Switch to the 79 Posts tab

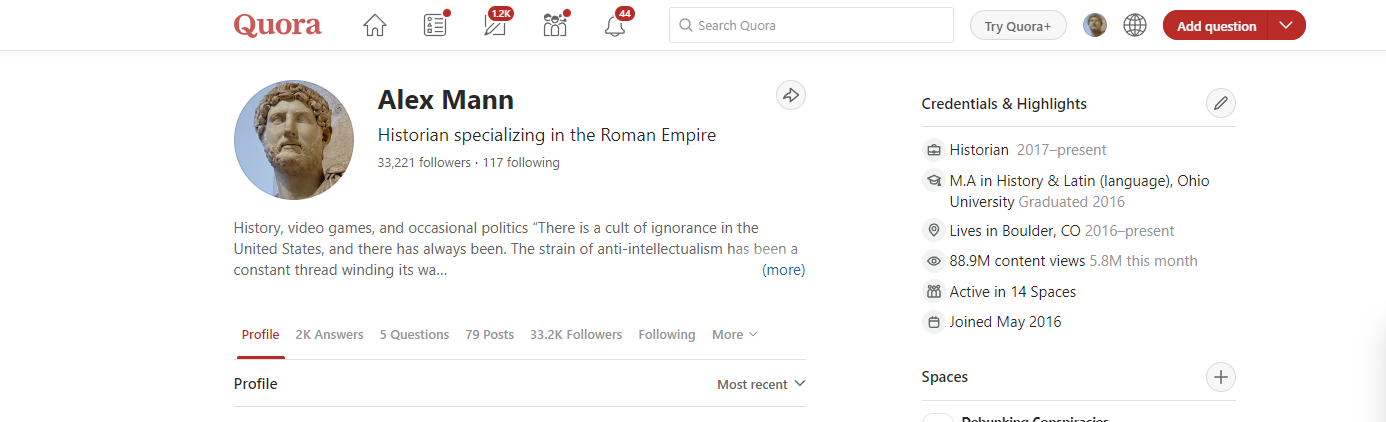point(489,335)
